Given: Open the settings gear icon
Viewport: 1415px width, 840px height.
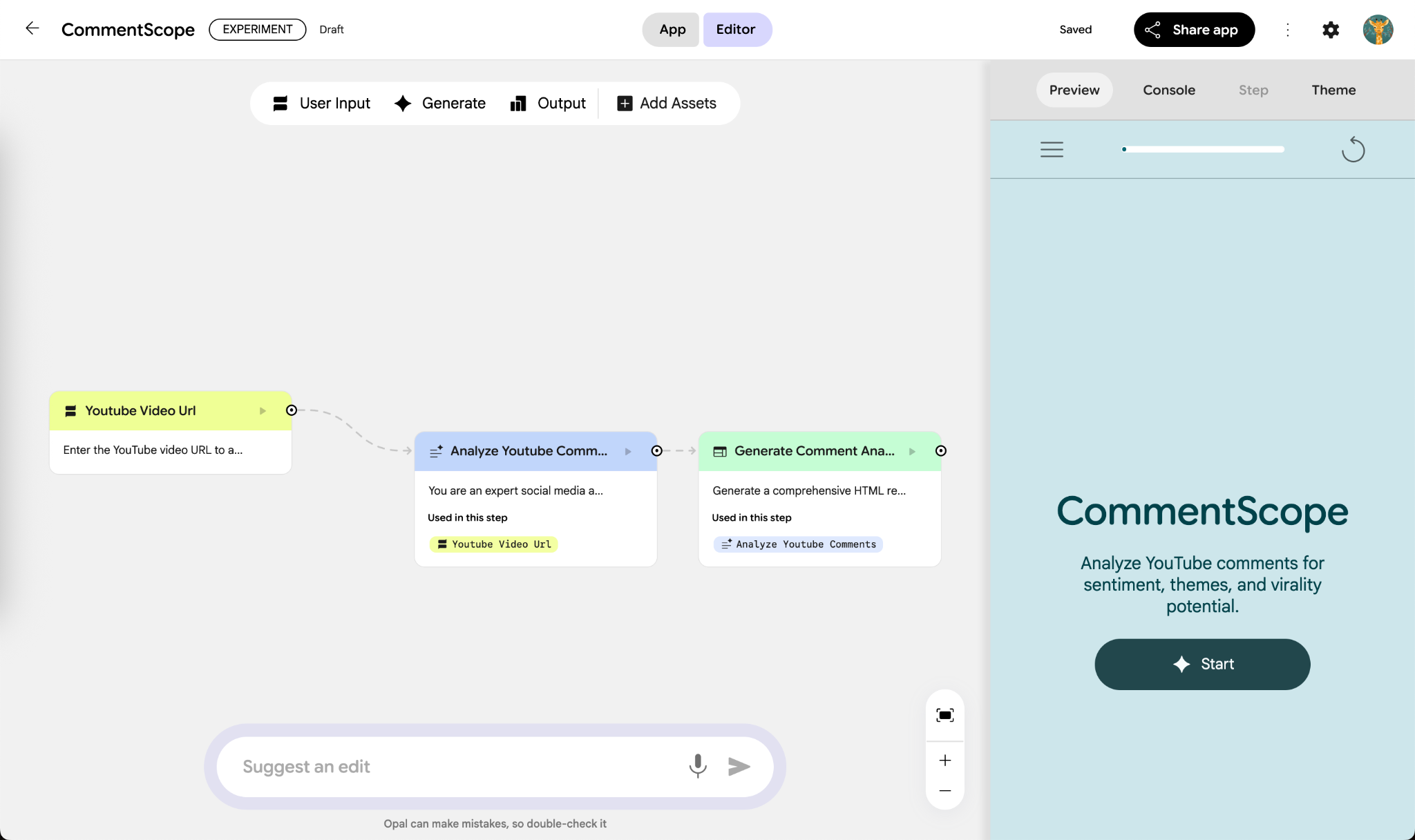Looking at the screenshot, I should 1331,30.
